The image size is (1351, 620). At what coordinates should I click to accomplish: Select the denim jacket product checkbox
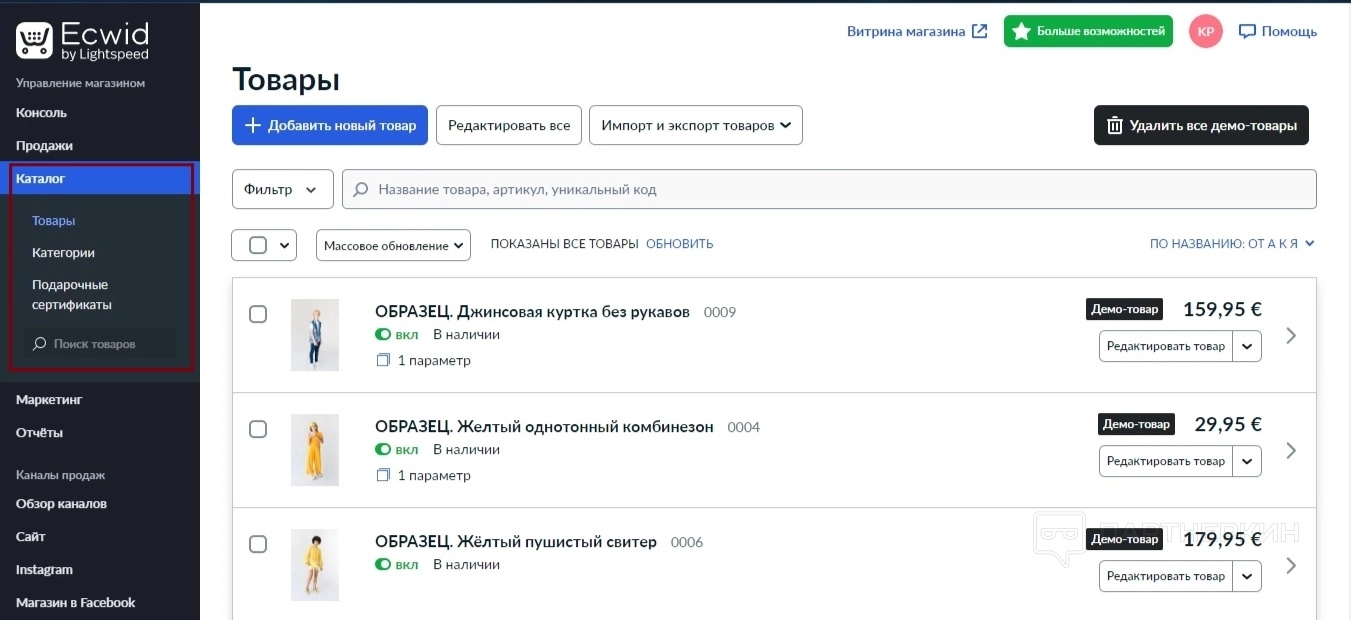[x=258, y=314]
